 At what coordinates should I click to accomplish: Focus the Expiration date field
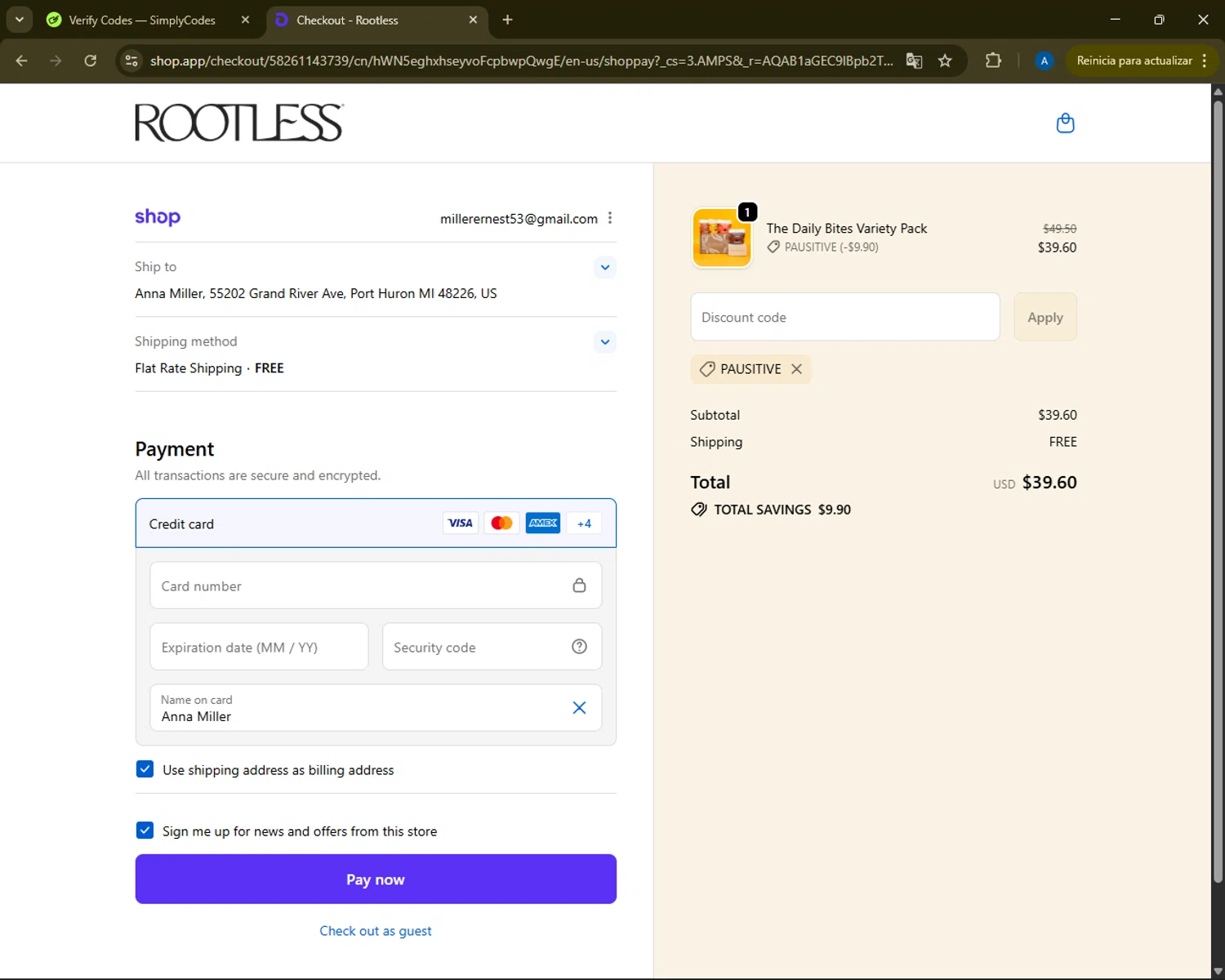click(x=259, y=647)
